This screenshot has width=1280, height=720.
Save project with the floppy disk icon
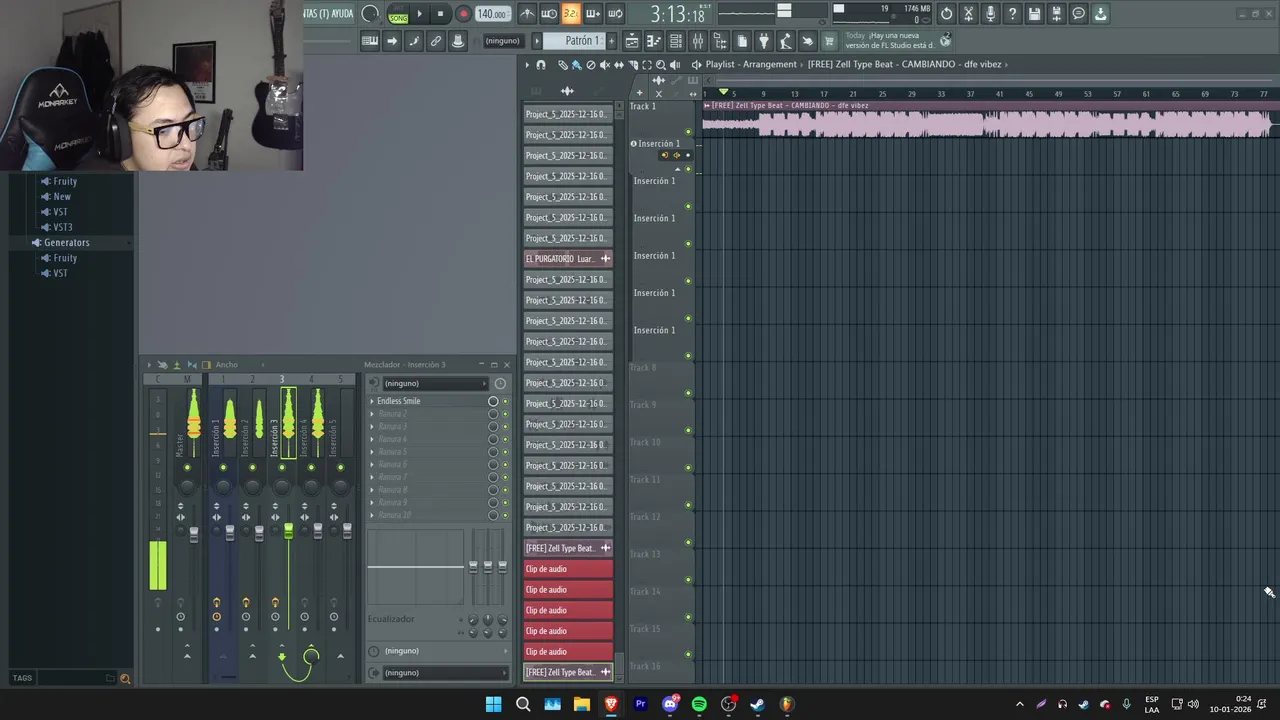[x=1034, y=14]
